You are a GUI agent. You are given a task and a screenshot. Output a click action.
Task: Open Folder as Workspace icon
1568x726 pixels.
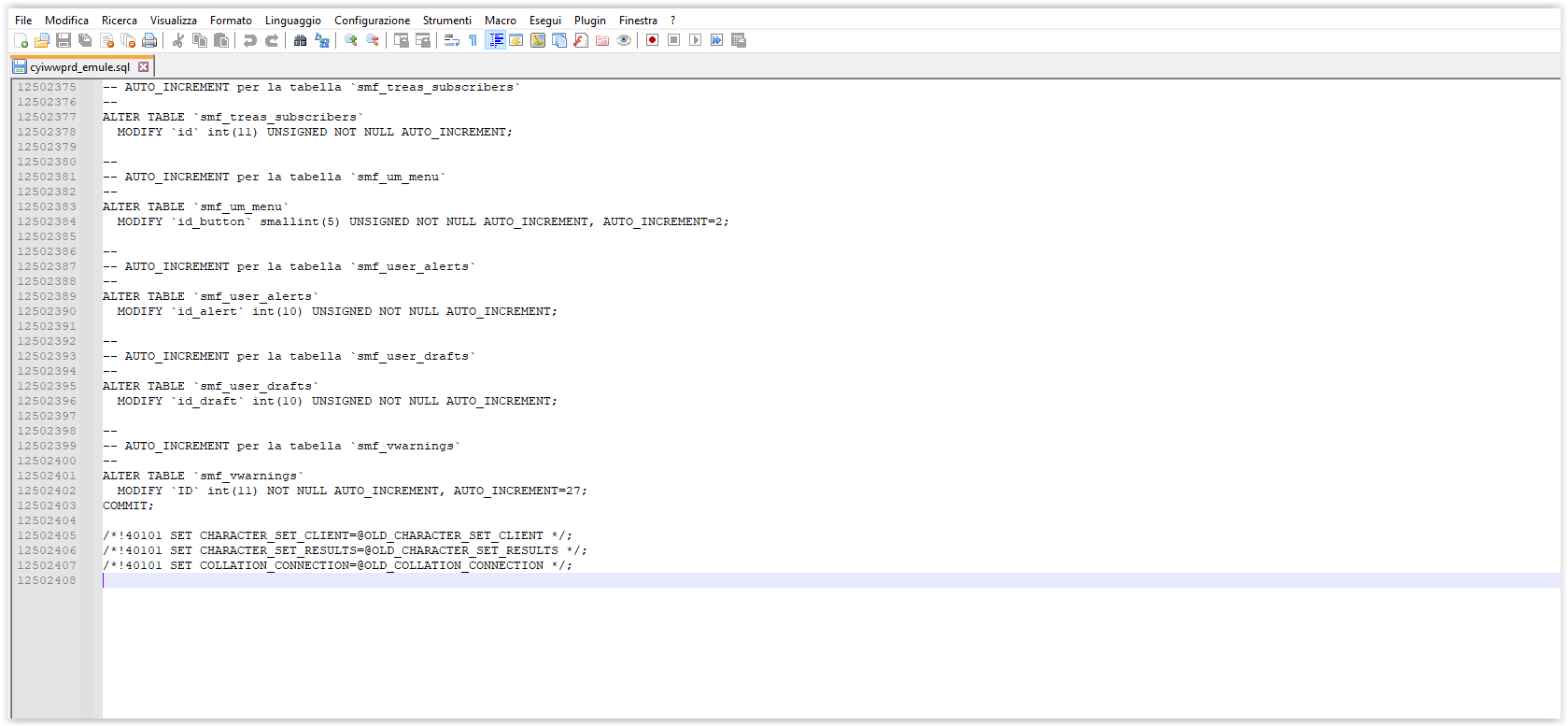pos(602,40)
